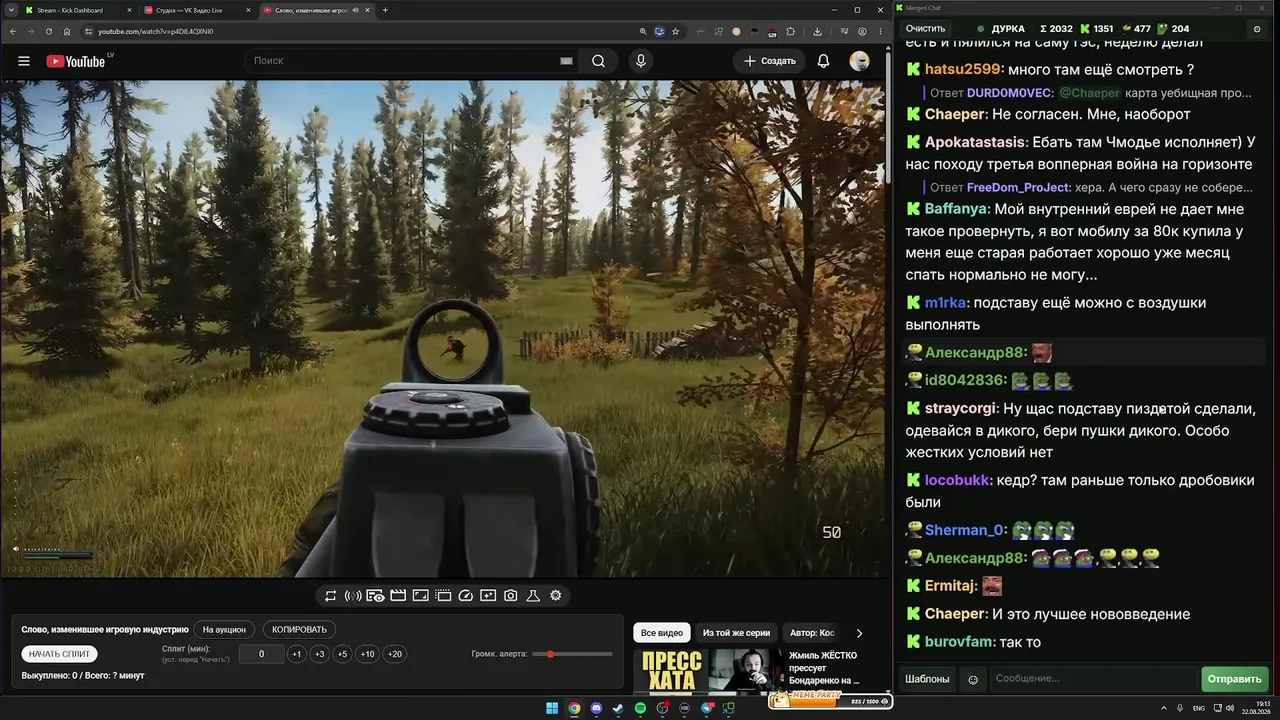Viewport: 1280px width, 720px height.
Task: Open Chrome from the taskbar
Action: pyautogui.click(x=574, y=709)
